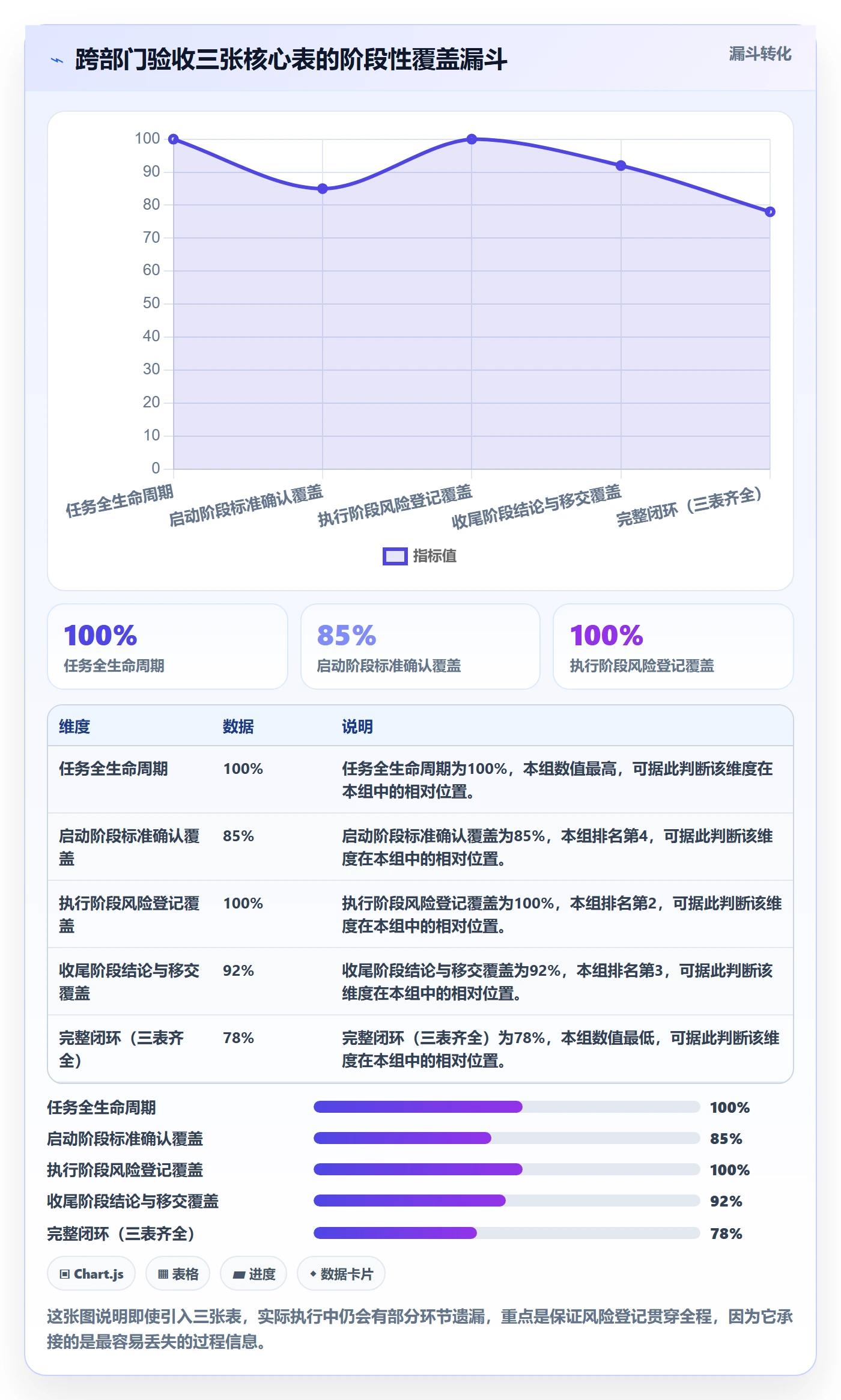Click the 维度 column header
This screenshot has height=1400, width=841.
(74, 726)
